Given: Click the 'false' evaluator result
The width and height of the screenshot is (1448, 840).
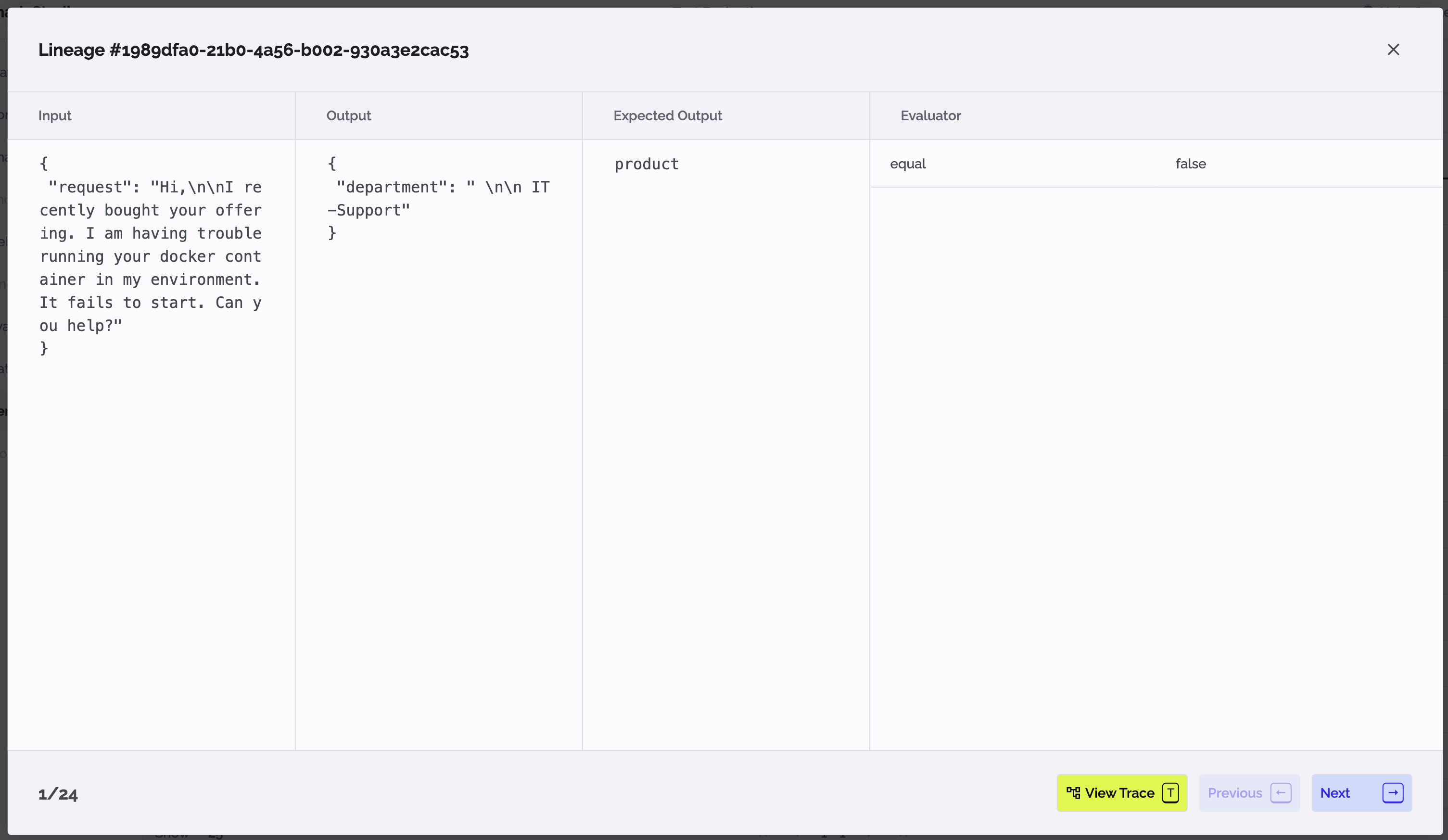Looking at the screenshot, I should point(1190,164).
